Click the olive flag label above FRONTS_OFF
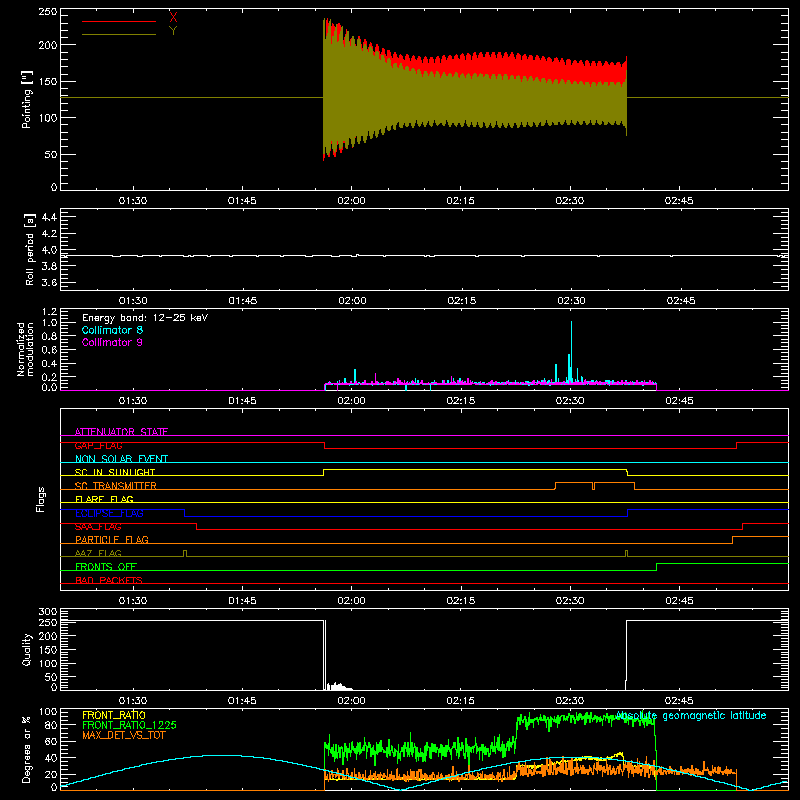 [x=98, y=553]
